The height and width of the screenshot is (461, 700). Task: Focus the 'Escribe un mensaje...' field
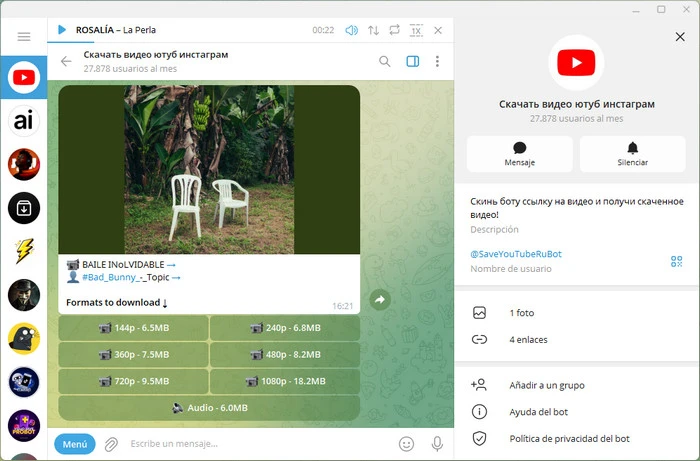pos(259,444)
